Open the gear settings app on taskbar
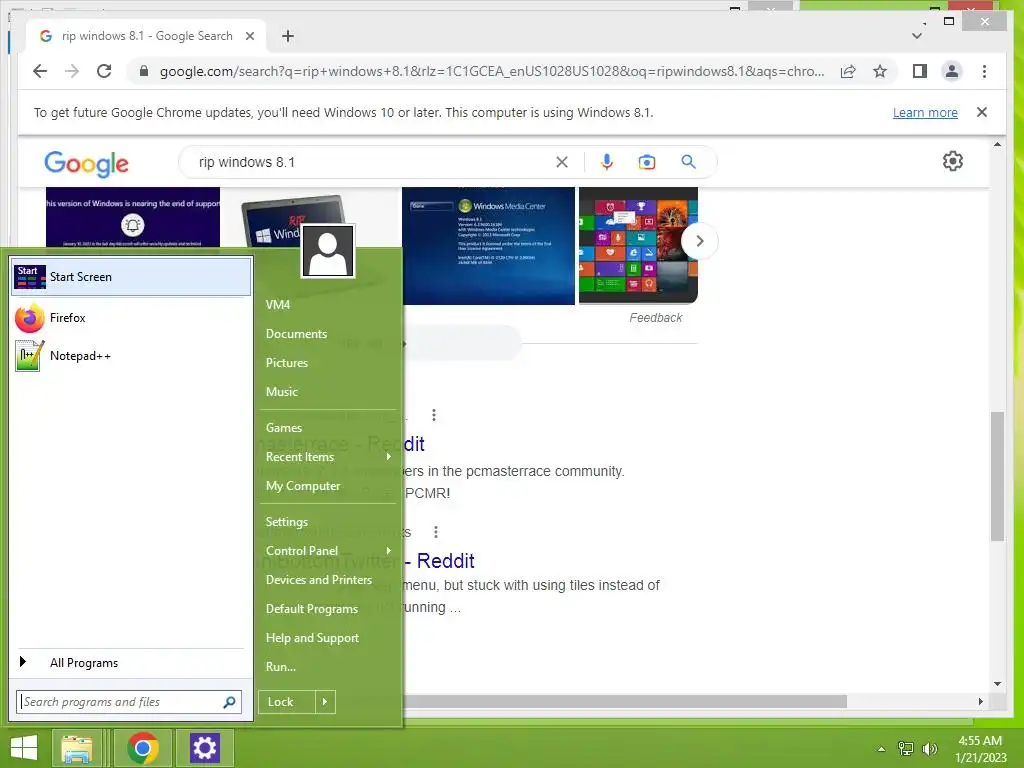The width and height of the screenshot is (1024, 768). pos(204,748)
